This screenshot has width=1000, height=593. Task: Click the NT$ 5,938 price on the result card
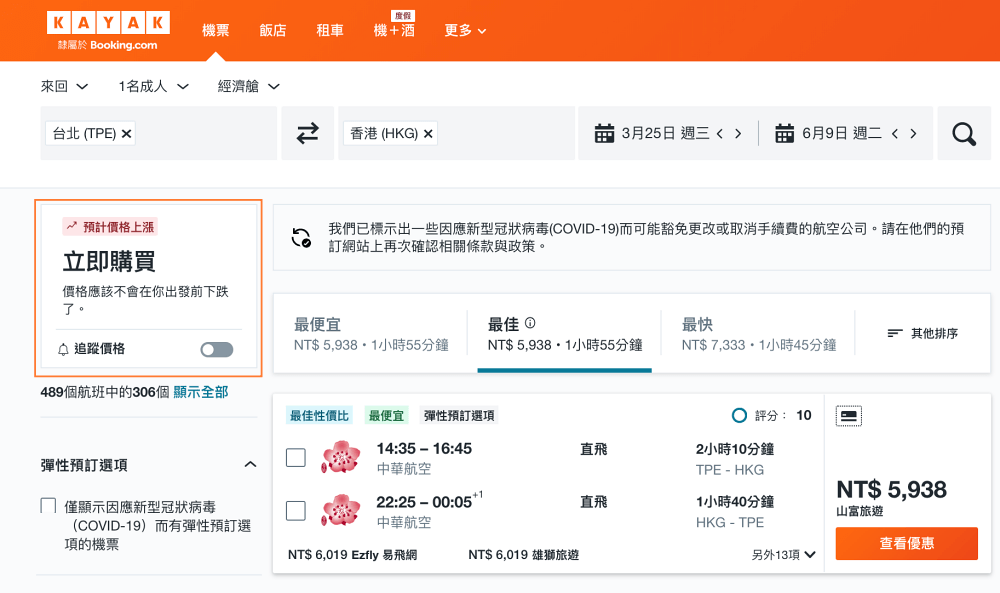[x=892, y=490]
